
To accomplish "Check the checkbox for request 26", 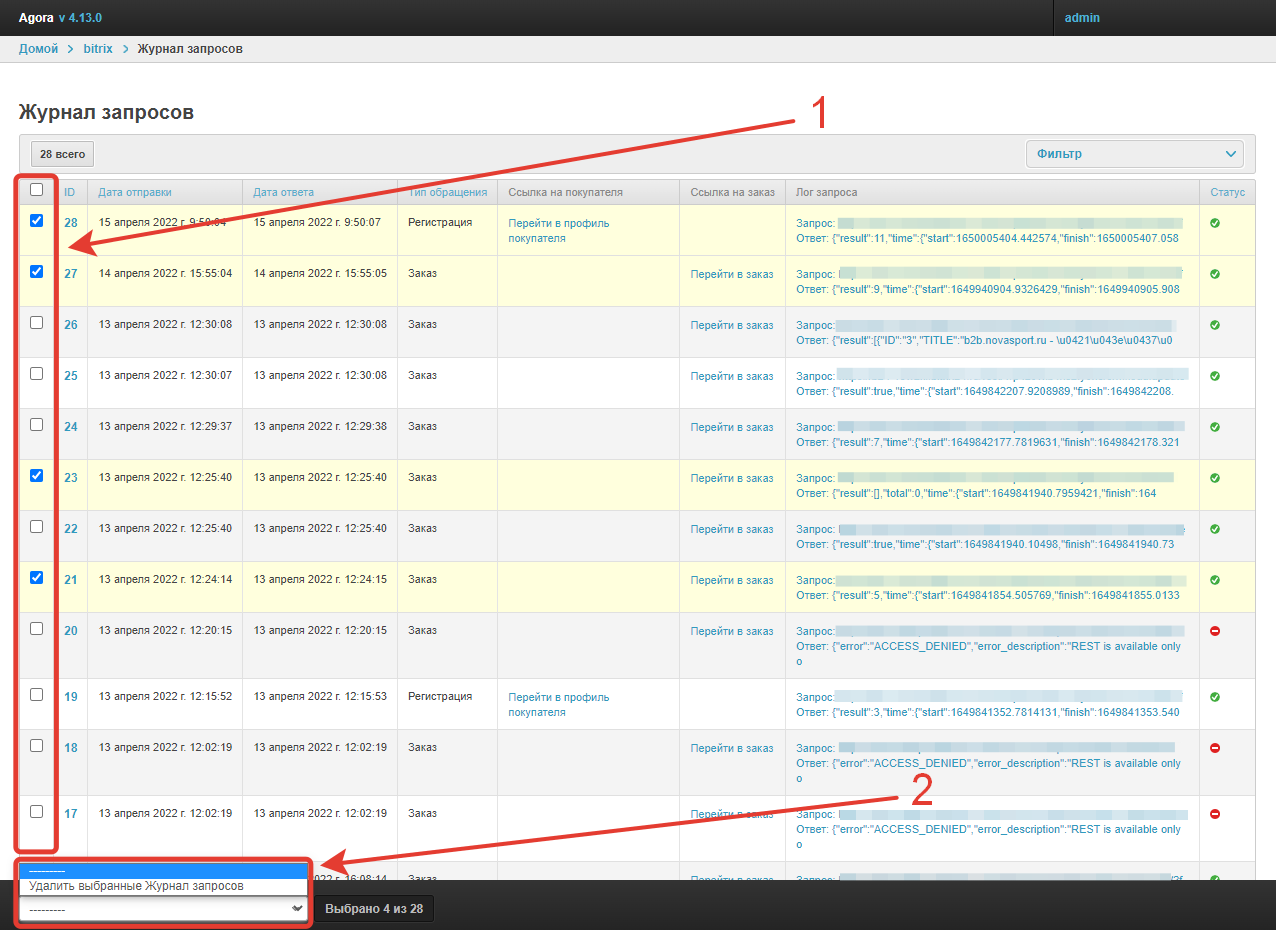I will pyautogui.click(x=37, y=323).
